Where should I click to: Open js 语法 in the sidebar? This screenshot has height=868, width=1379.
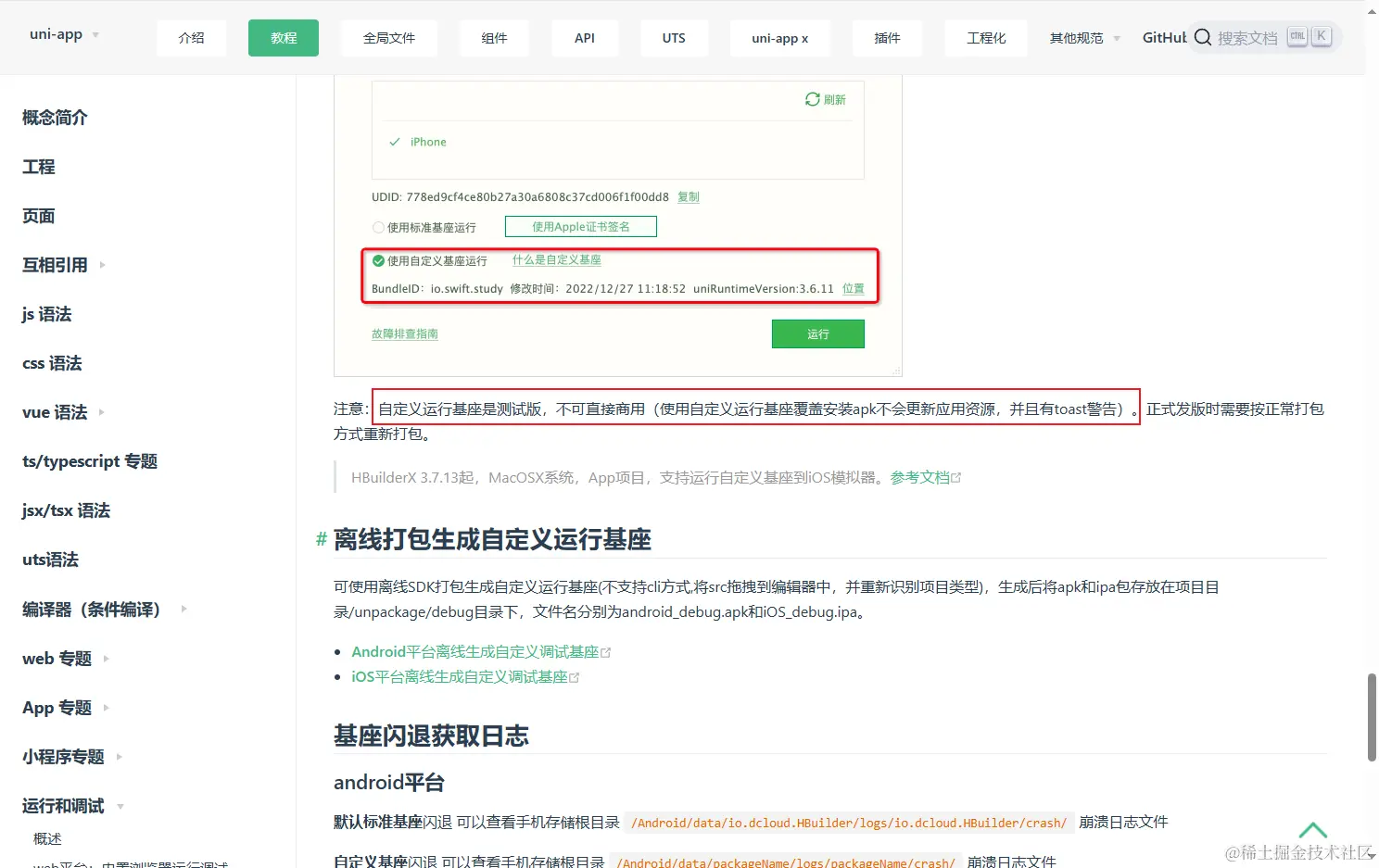[46, 314]
